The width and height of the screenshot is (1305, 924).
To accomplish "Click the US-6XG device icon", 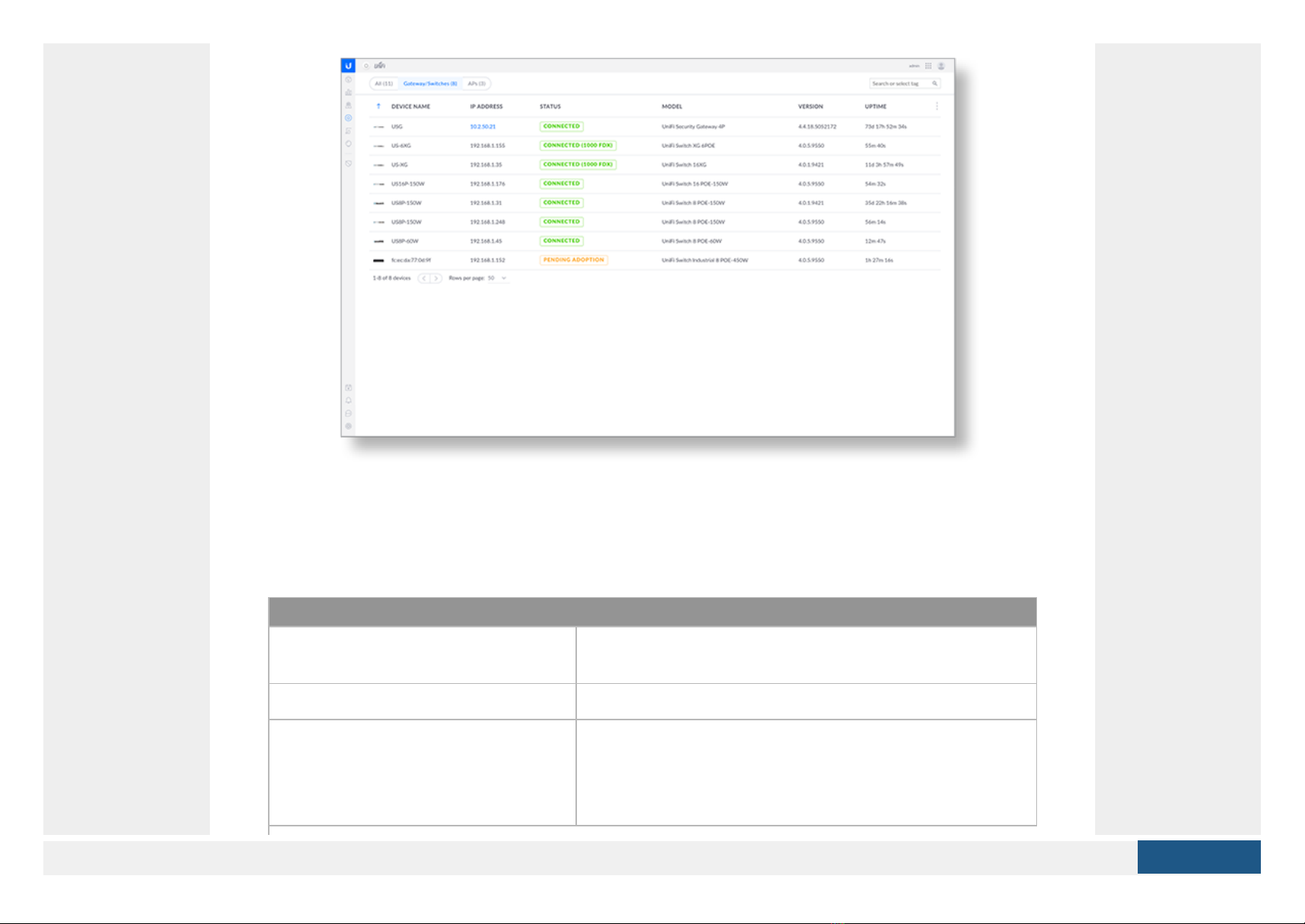I will 379,146.
